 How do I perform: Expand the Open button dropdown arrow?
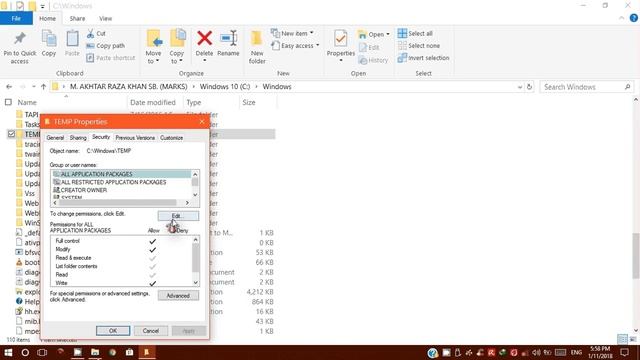pos(388,34)
